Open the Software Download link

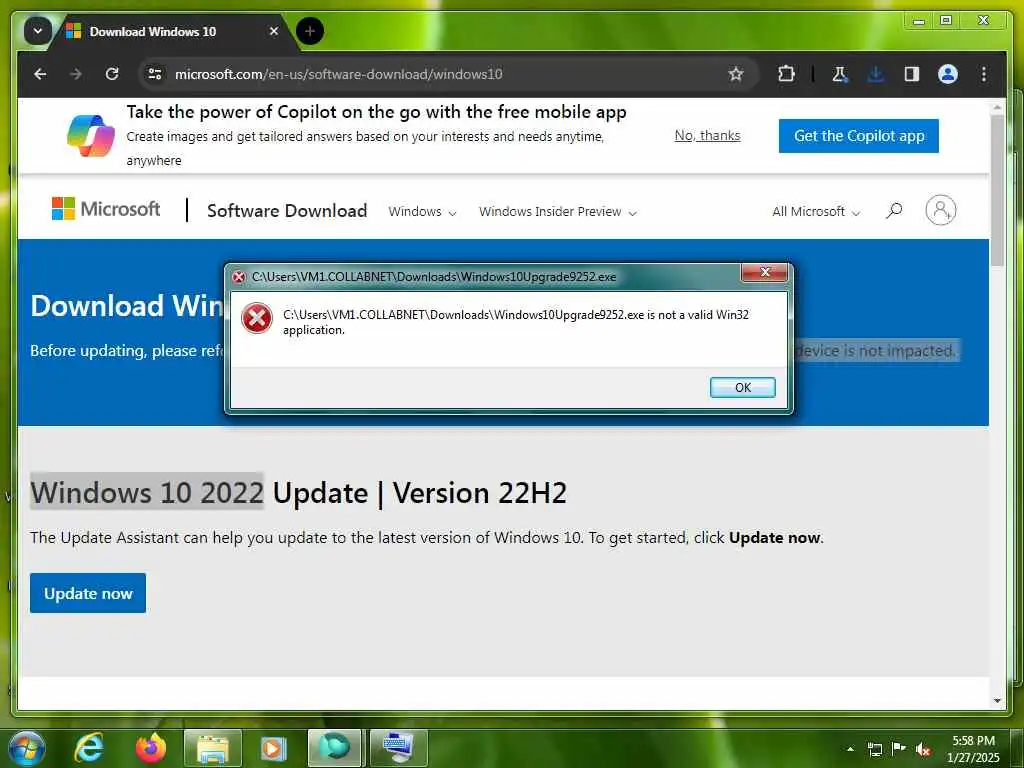(287, 210)
